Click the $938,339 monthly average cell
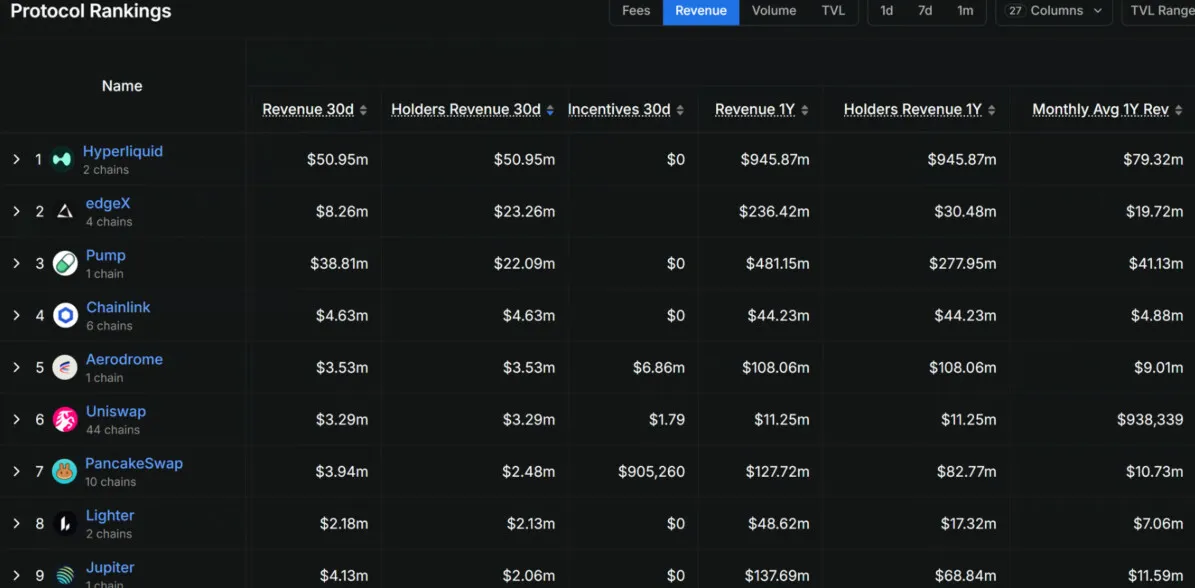 pos(1150,419)
